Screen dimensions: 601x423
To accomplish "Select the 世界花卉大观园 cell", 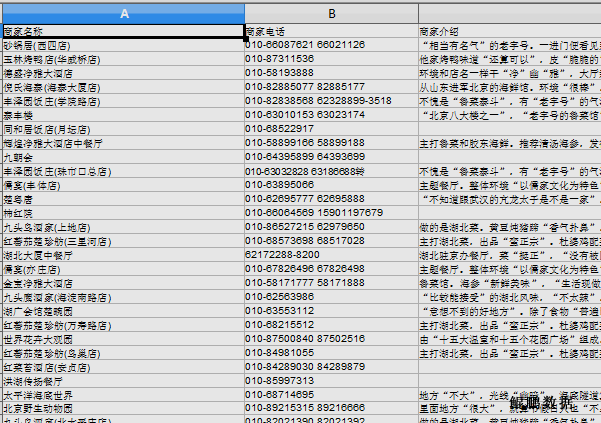I will 123,339.
